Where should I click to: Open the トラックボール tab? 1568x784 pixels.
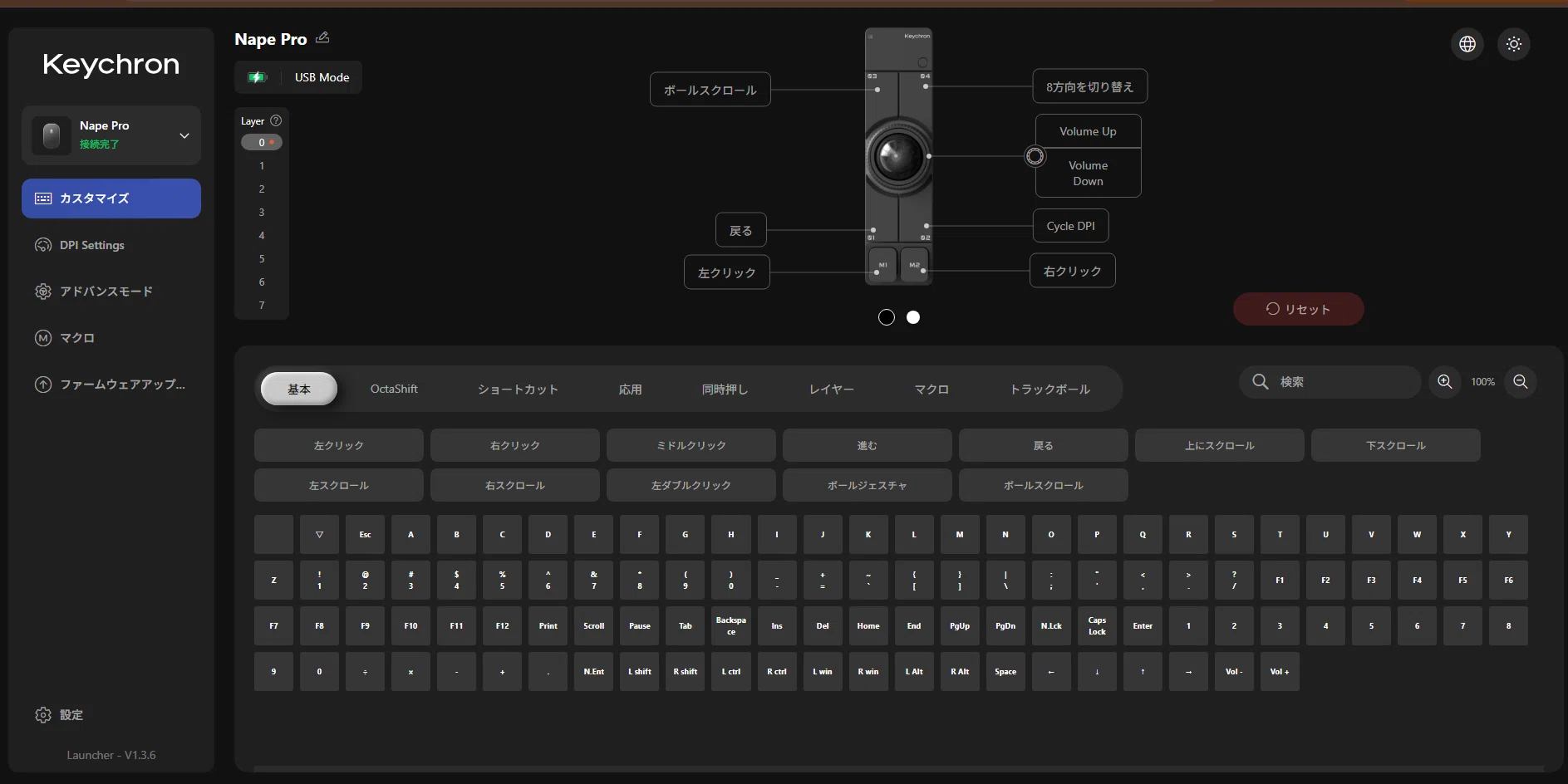tap(1050, 389)
